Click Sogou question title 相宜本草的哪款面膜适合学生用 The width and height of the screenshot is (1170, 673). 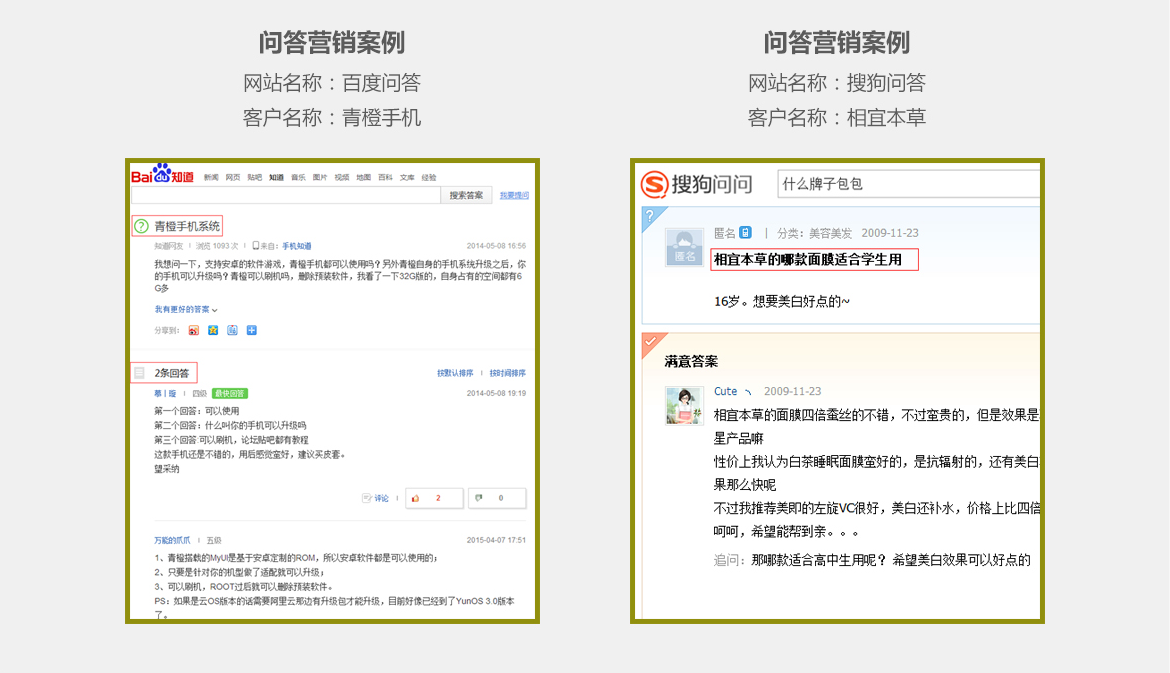(808, 260)
